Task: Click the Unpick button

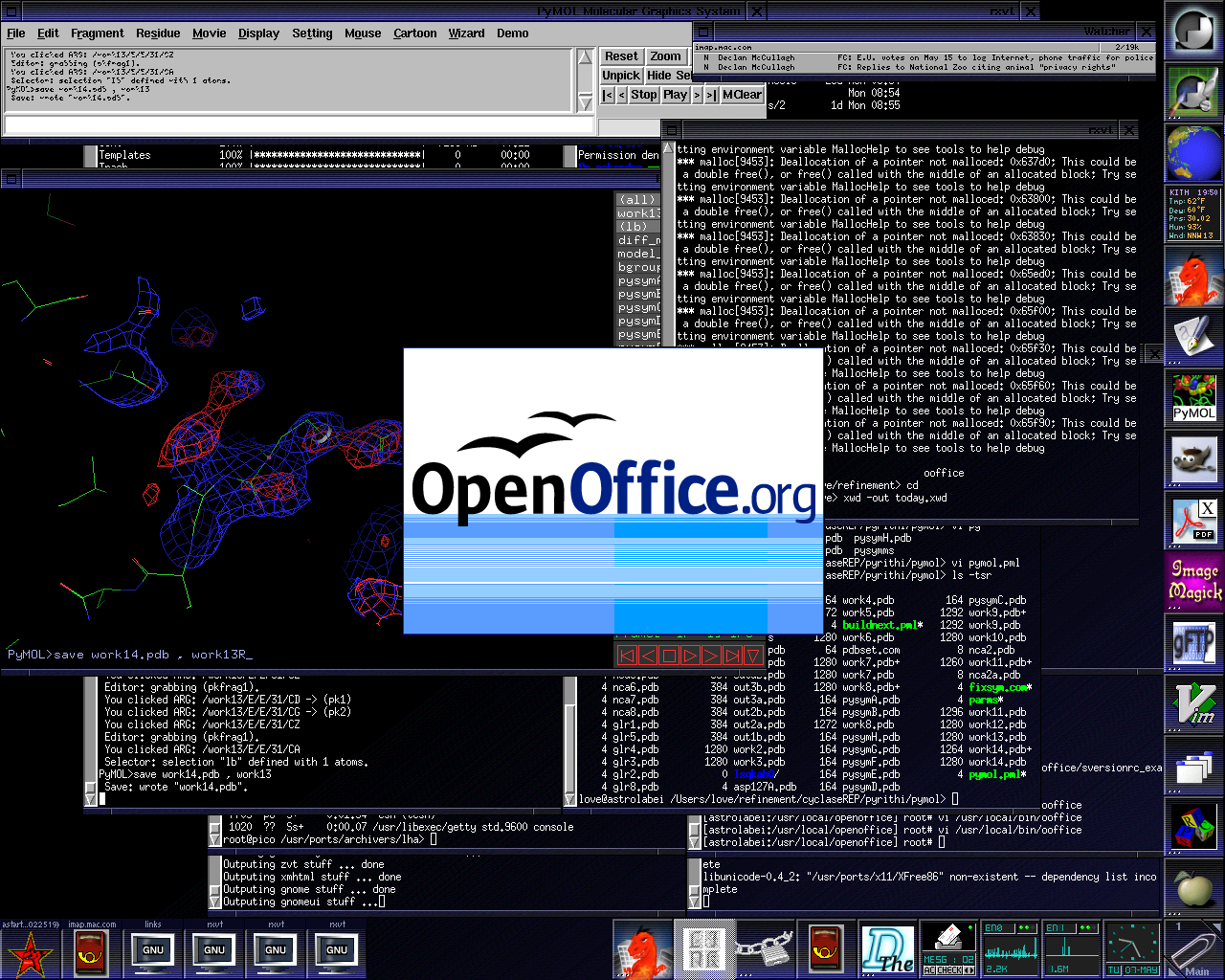Action: click(x=621, y=76)
